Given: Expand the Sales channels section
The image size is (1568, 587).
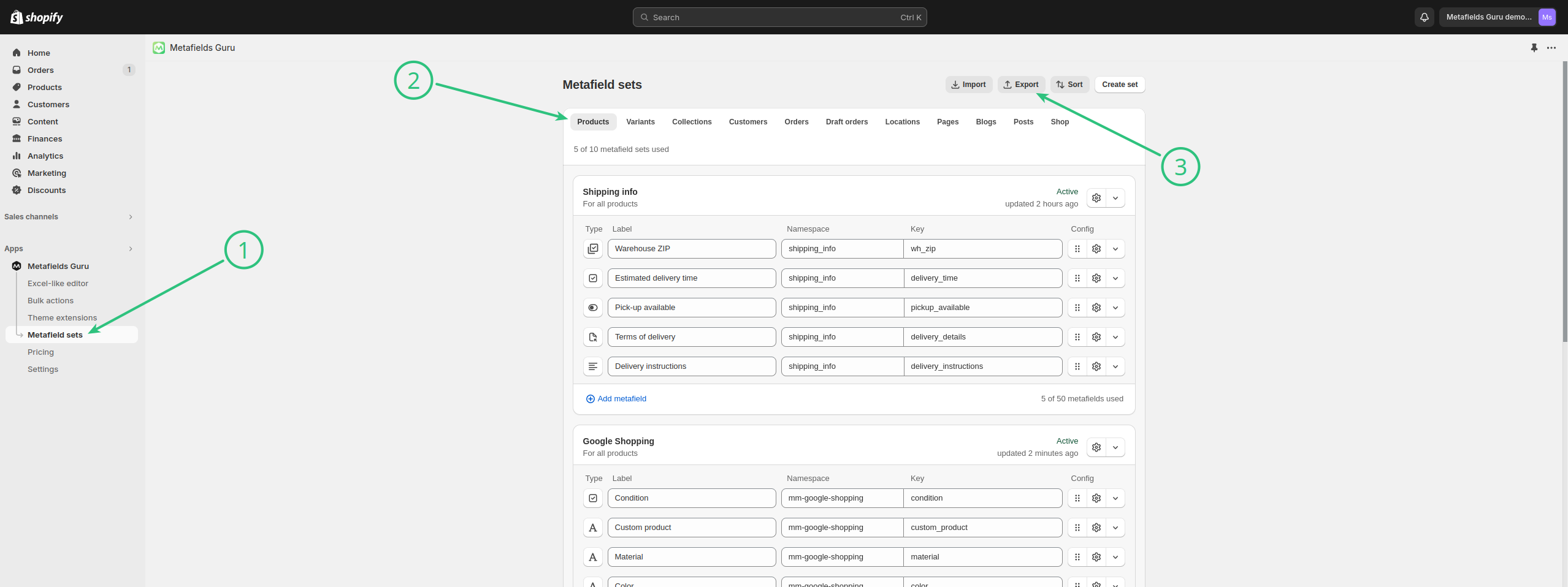Looking at the screenshot, I should (x=131, y=217).
